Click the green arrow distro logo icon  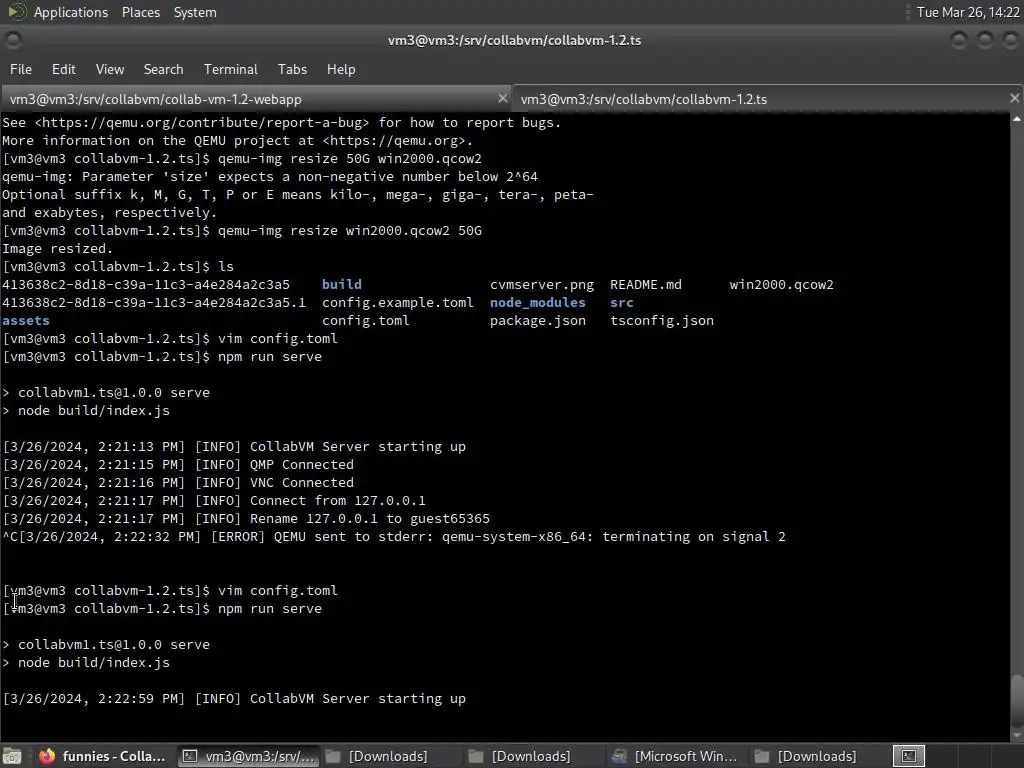point(16,12)
